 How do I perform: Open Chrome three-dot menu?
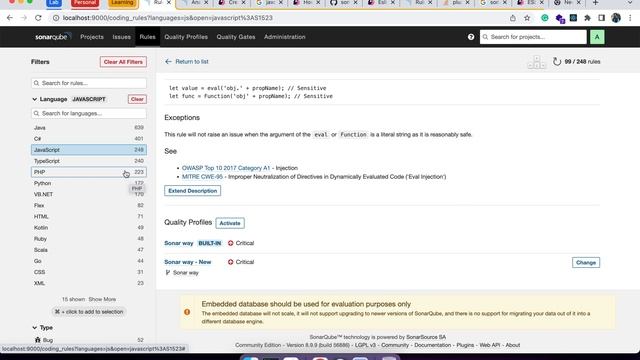coord(630,18)
